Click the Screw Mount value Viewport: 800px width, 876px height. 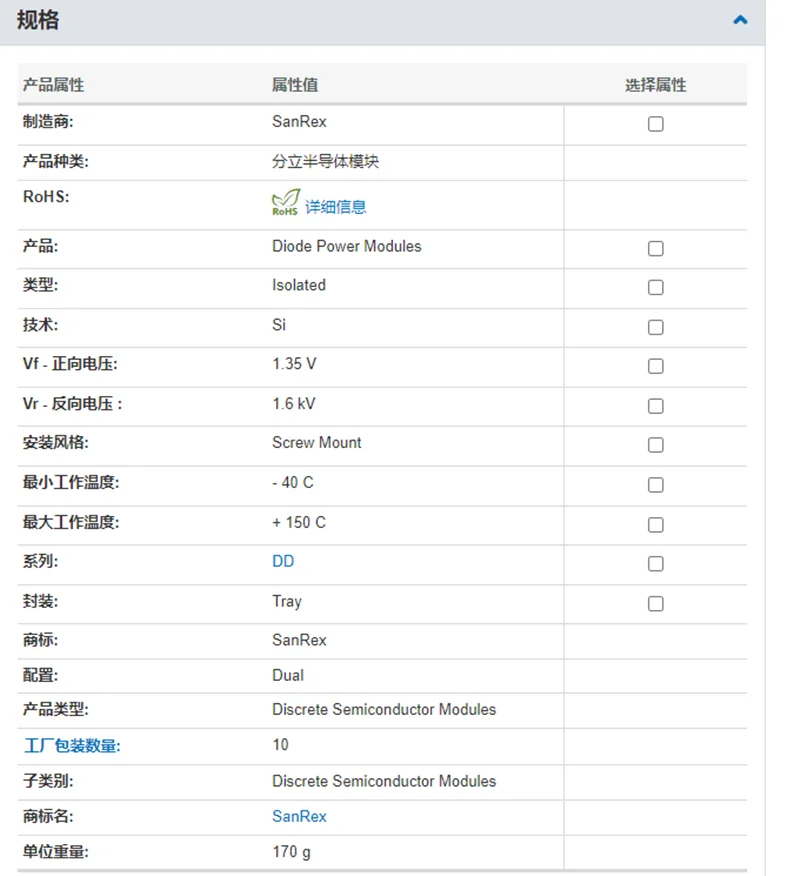coord(316,443)
